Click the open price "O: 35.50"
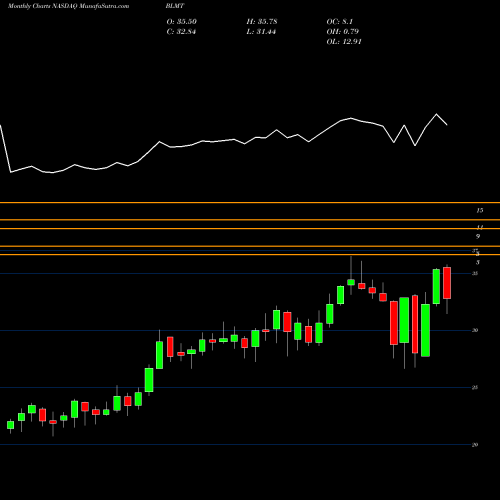Image resolution: width=500 pixels, height=500 pixels. click(x=181, y=22)
